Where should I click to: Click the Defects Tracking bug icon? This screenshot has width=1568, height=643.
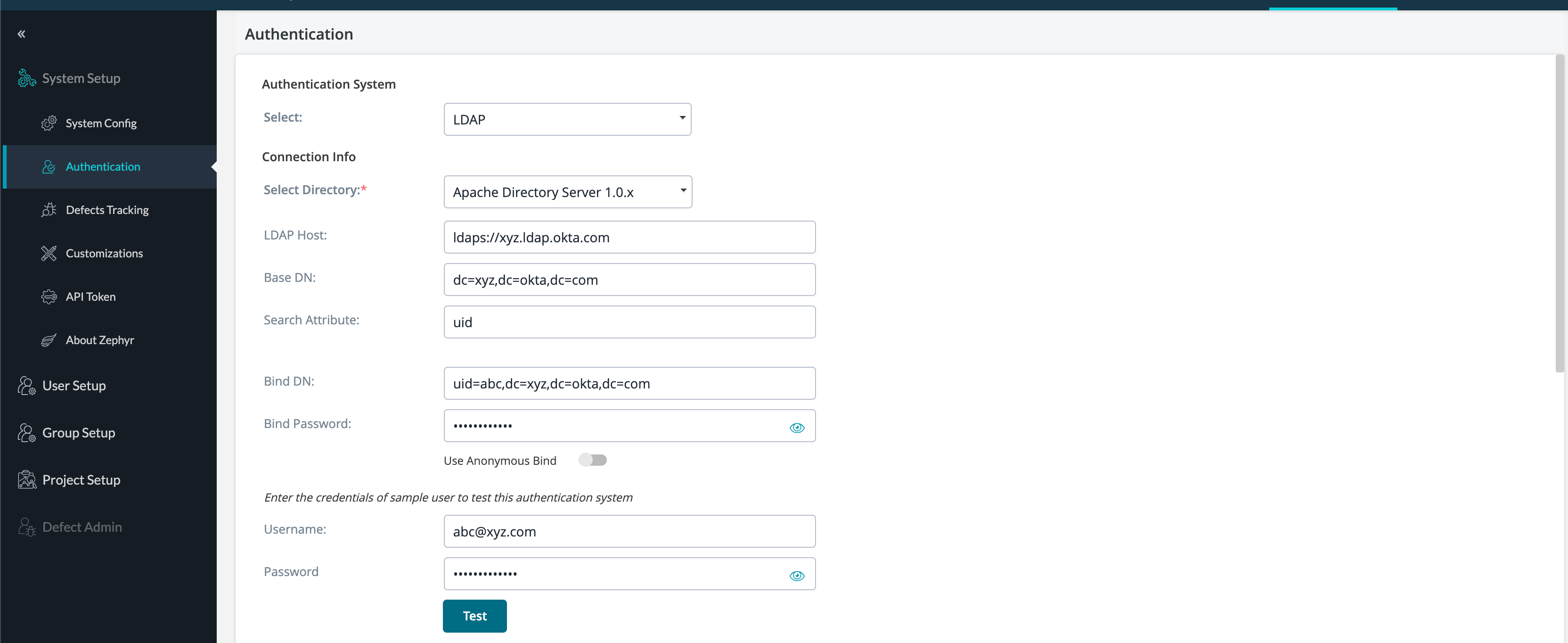49,210
